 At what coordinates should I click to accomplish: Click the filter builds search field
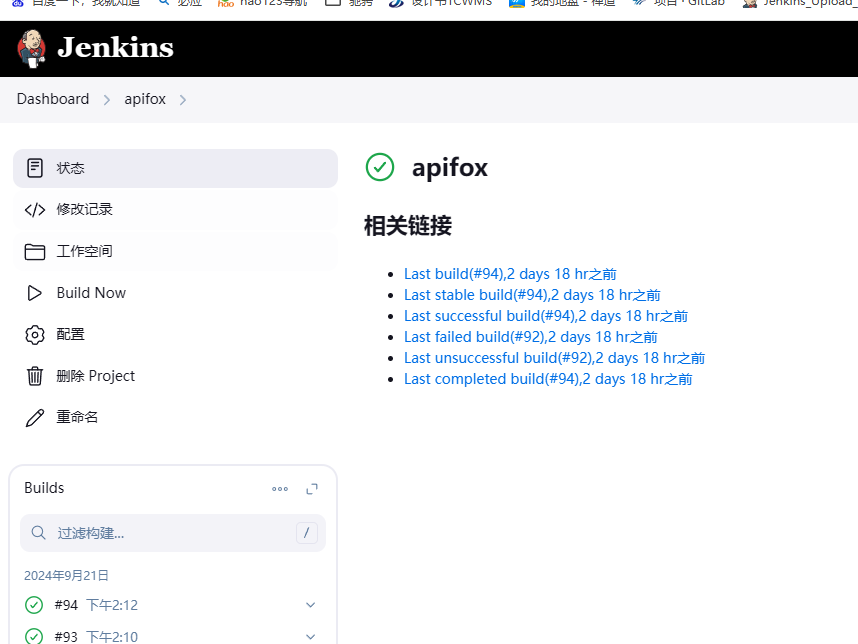click(x=173, y=533)
